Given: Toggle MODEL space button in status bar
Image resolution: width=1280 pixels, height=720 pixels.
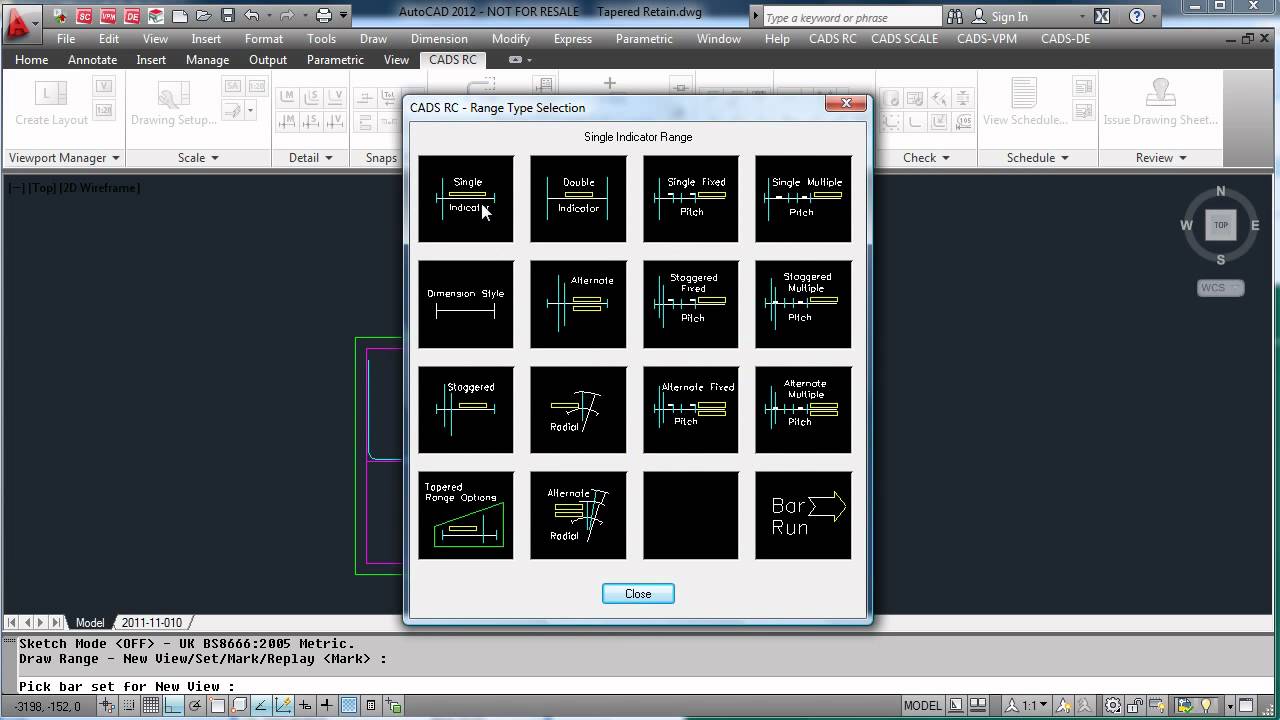Looking at the screenshot, I should tap(923, 706).
